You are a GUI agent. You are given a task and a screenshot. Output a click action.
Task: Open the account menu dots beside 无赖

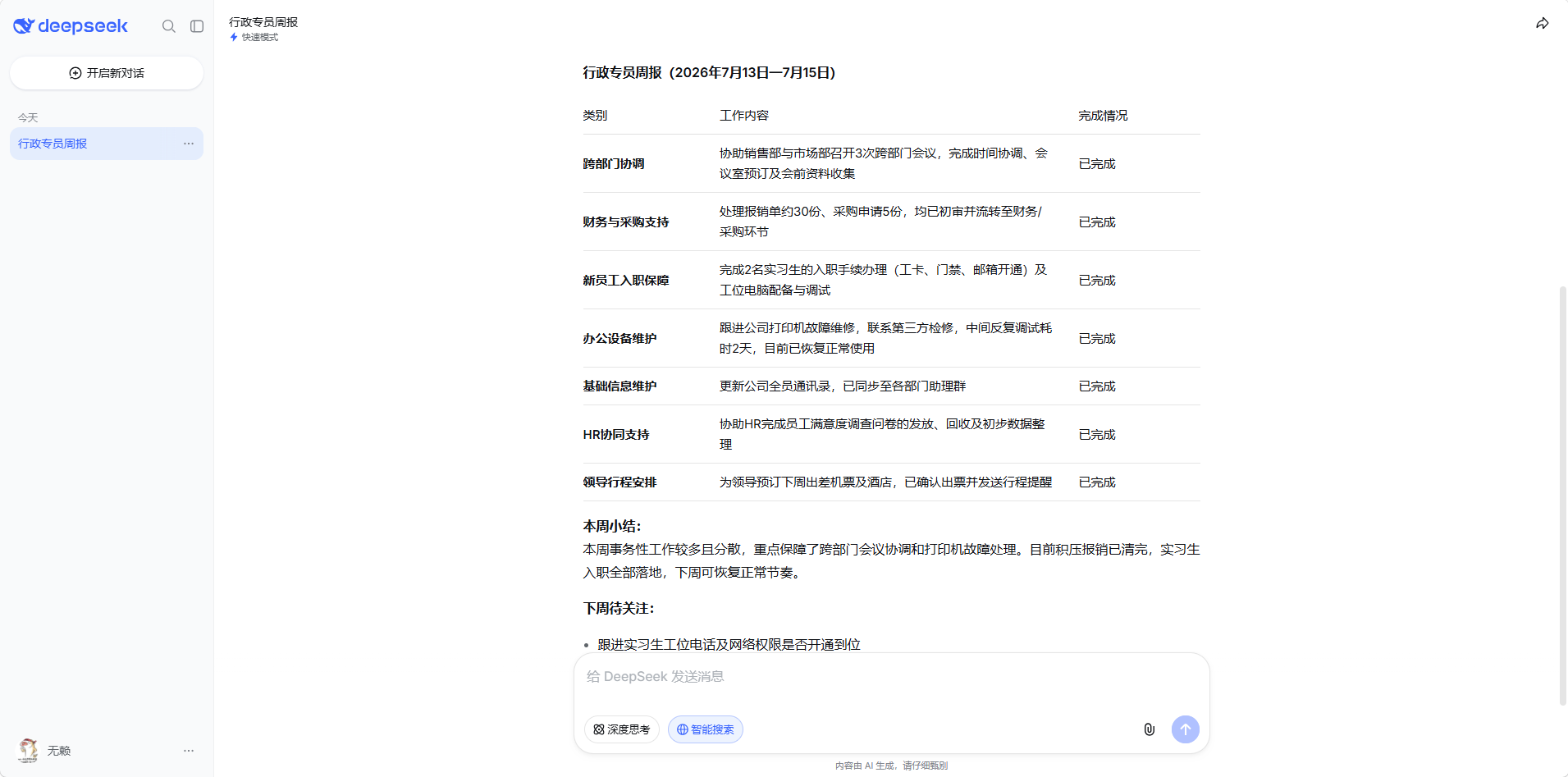(x=189, y=751)
